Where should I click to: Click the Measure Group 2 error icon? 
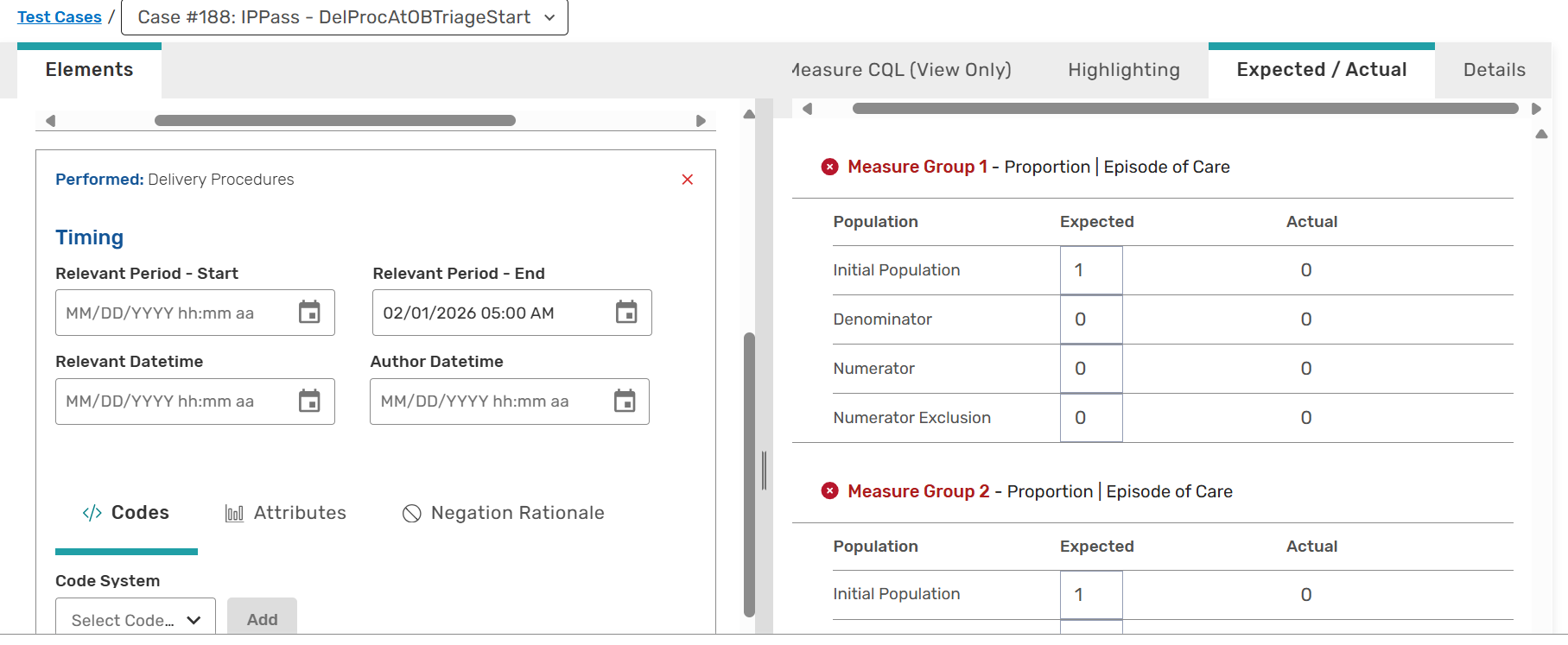(829, 491)
